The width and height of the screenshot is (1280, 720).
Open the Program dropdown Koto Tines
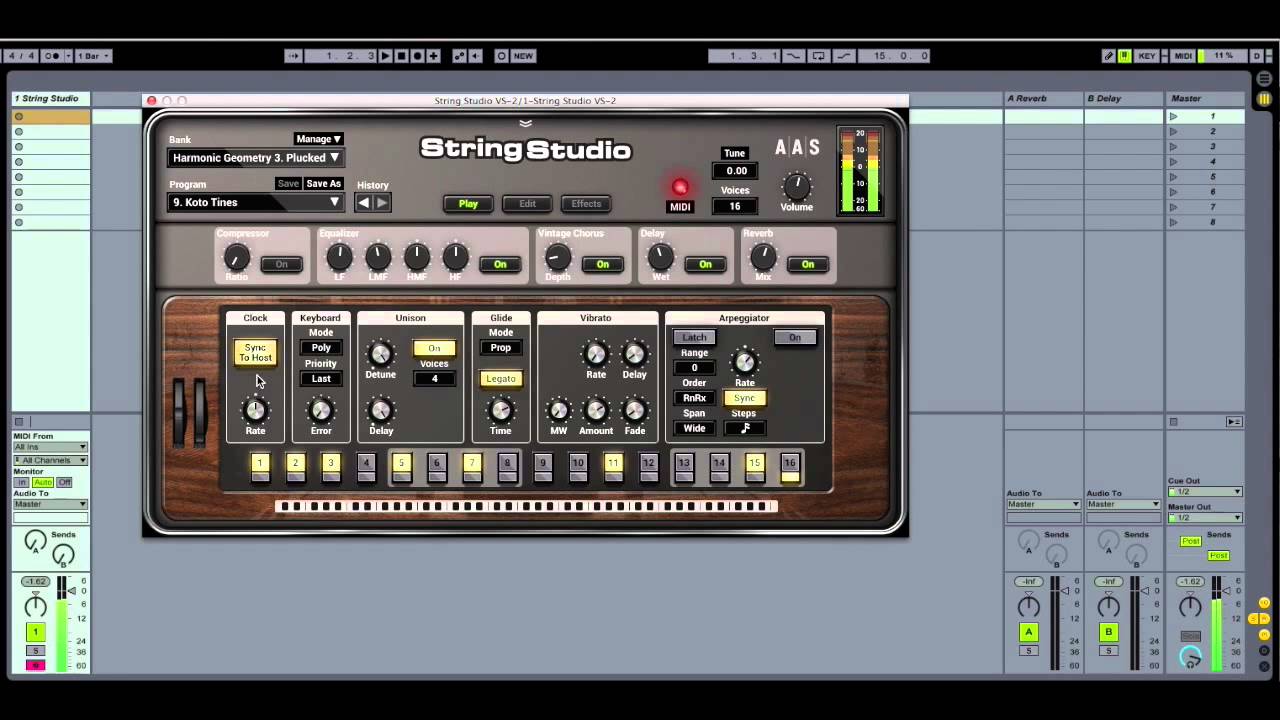(256, 202)
